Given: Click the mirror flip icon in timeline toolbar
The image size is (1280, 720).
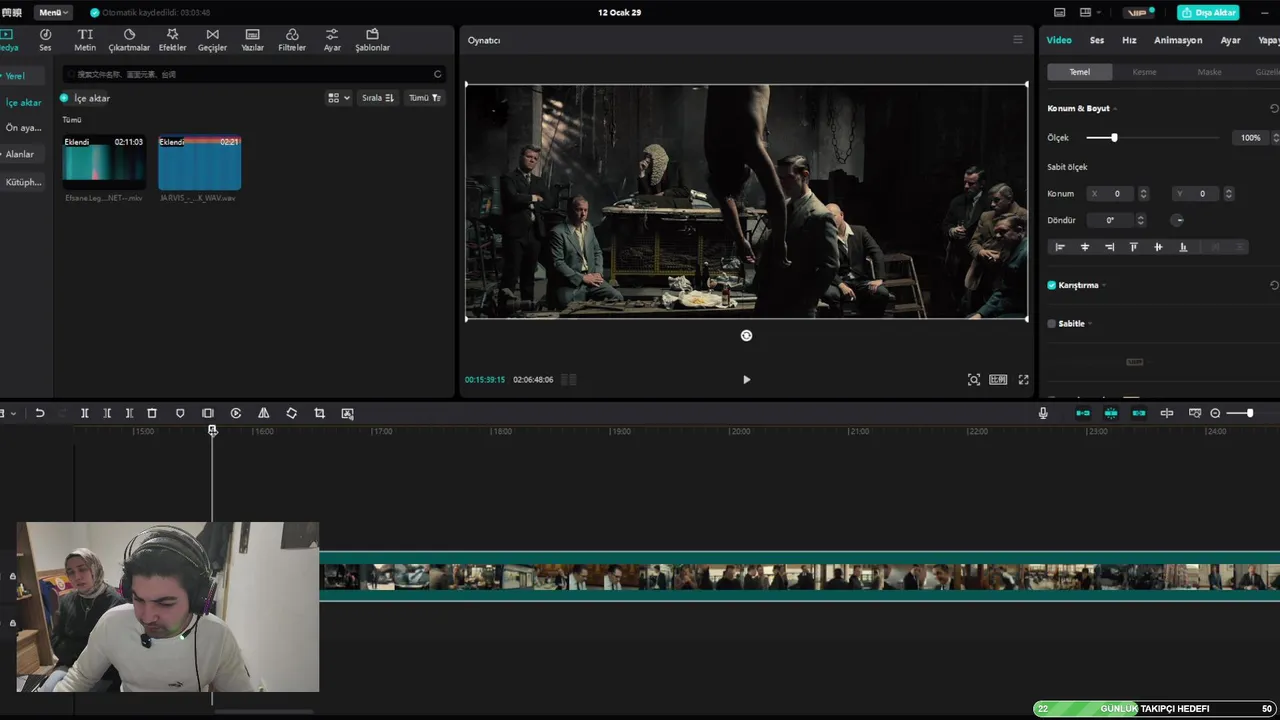Looking at the screenshot, I should [264, 413].
